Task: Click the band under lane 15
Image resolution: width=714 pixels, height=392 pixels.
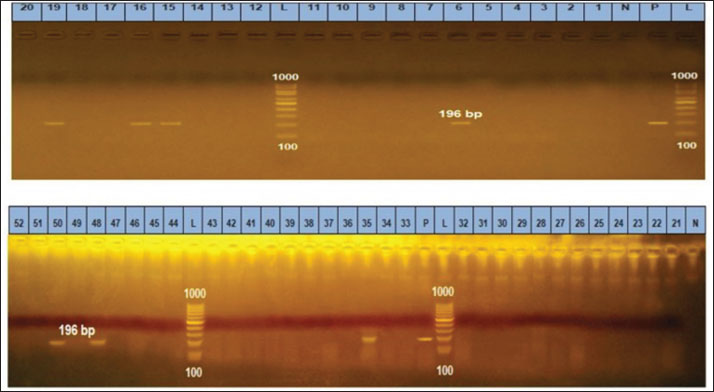Action: click(x=171, y=123)
